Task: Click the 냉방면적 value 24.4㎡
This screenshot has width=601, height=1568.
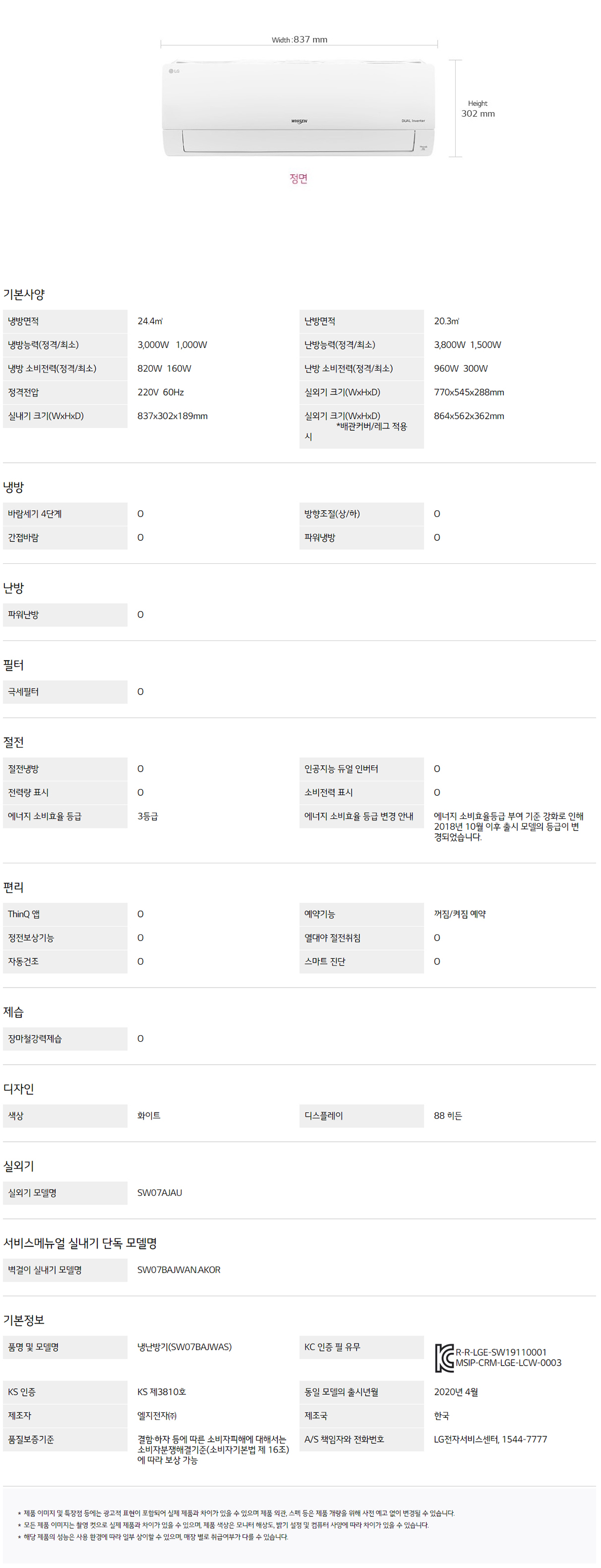Action: (x=150, y=321)
